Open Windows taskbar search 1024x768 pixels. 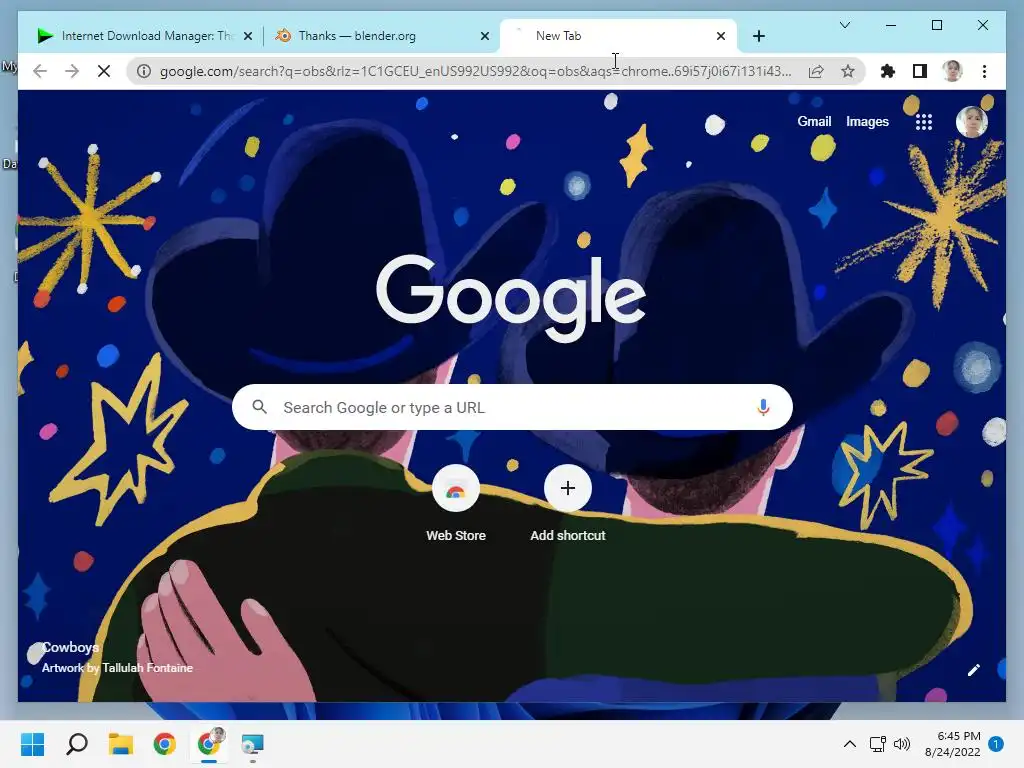77,744
